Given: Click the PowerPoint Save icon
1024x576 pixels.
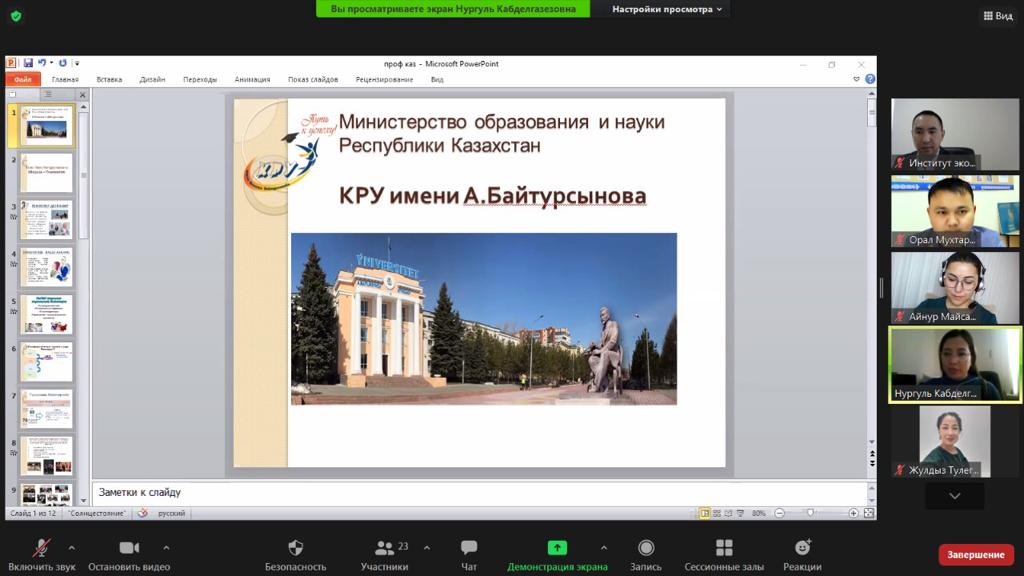Looking at the screenshot, I should point(28,63).
